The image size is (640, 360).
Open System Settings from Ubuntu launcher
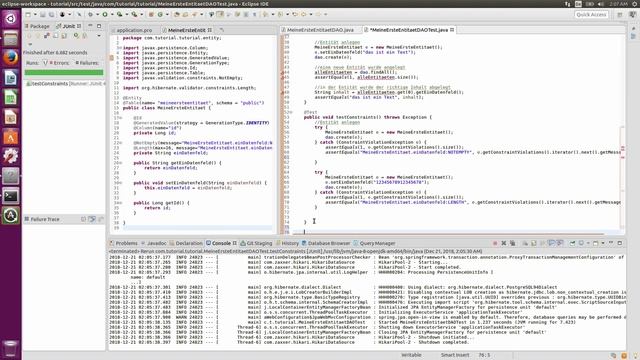(x=11, y=156)
